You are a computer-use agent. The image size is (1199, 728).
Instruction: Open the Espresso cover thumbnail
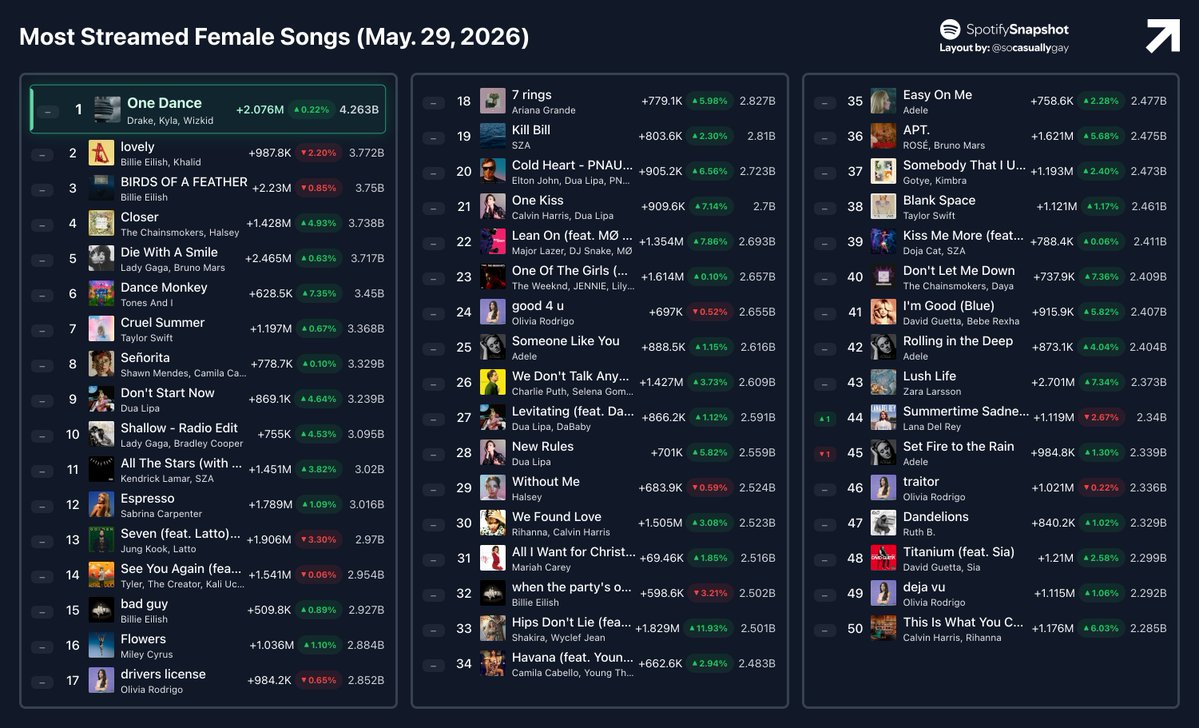click(101, 505)
